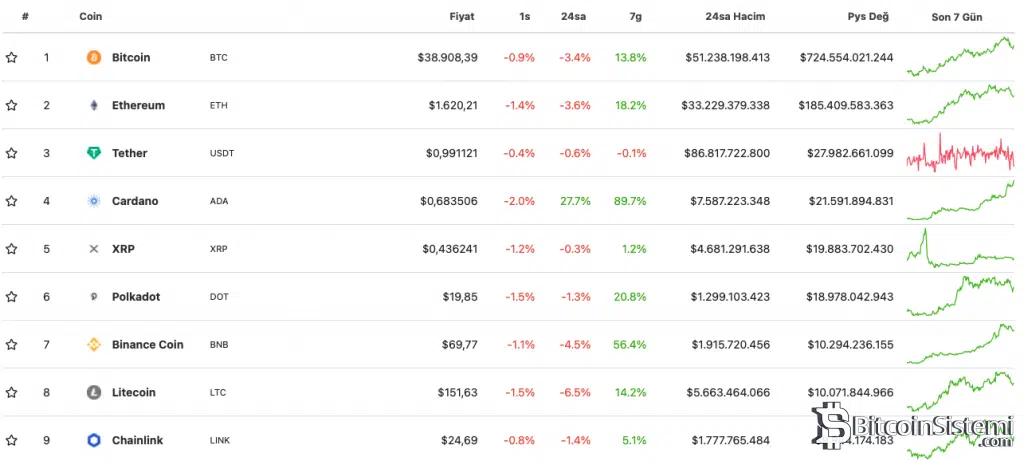
Task: Click the green Tether logo icon
Action: coord(94,153)
